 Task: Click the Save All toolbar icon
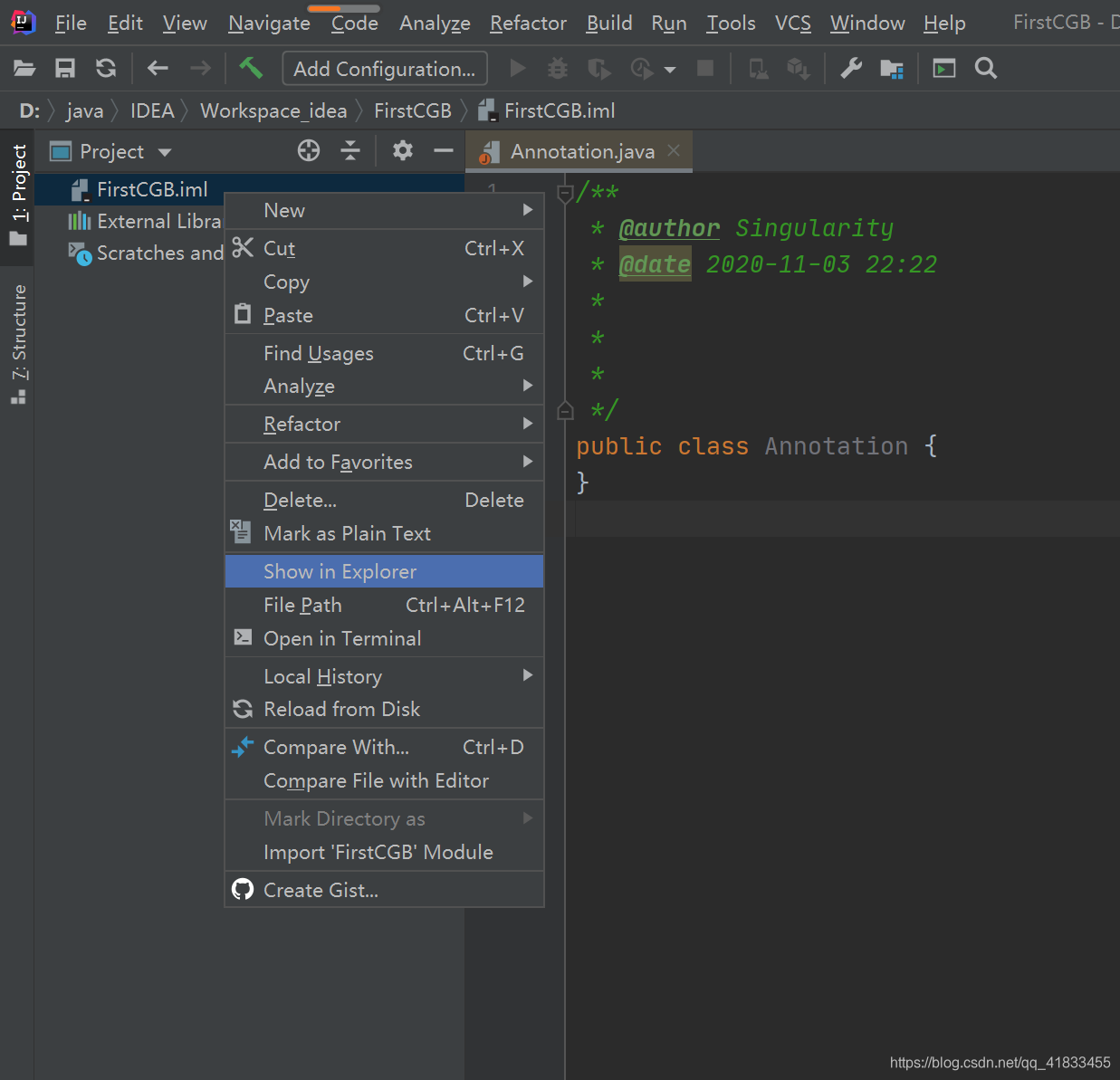pos(65,68)
